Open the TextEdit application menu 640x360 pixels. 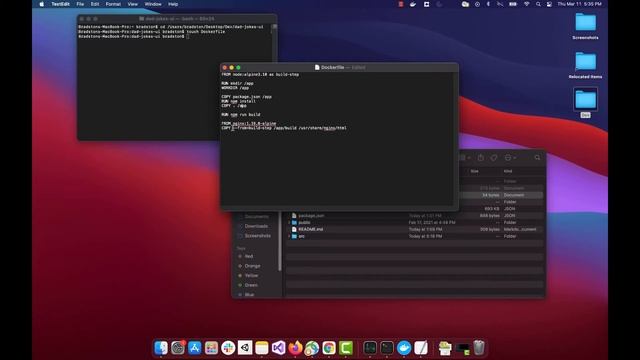60,4
